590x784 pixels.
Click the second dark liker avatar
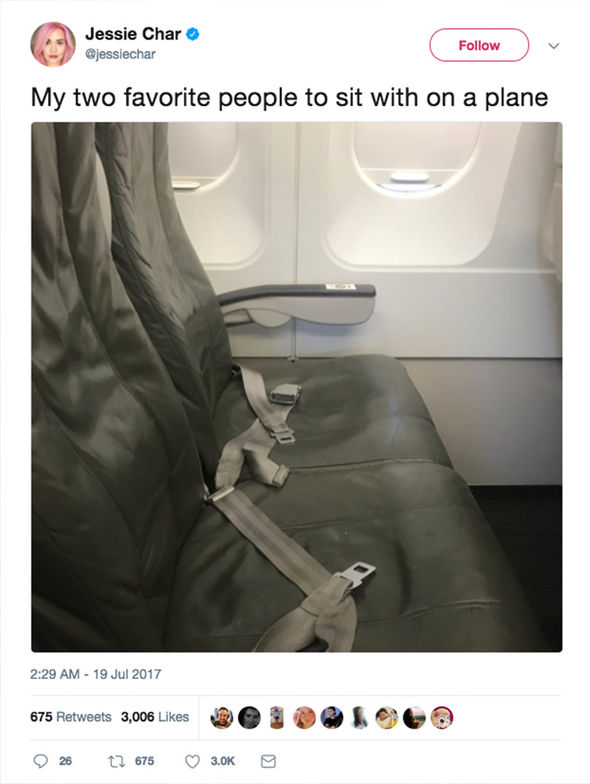(x=249, y=718)
